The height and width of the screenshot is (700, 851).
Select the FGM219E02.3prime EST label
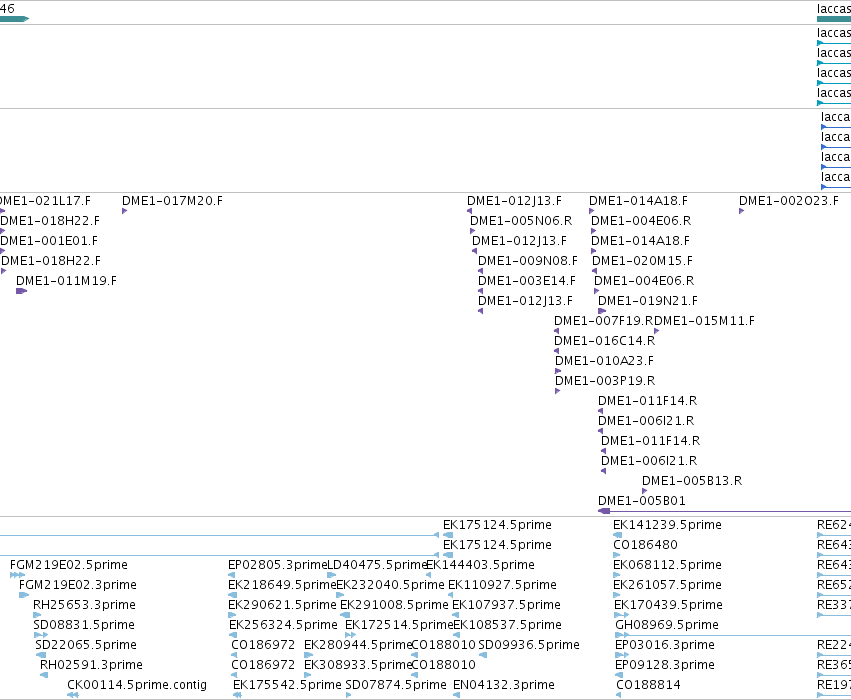click(78, 585)
